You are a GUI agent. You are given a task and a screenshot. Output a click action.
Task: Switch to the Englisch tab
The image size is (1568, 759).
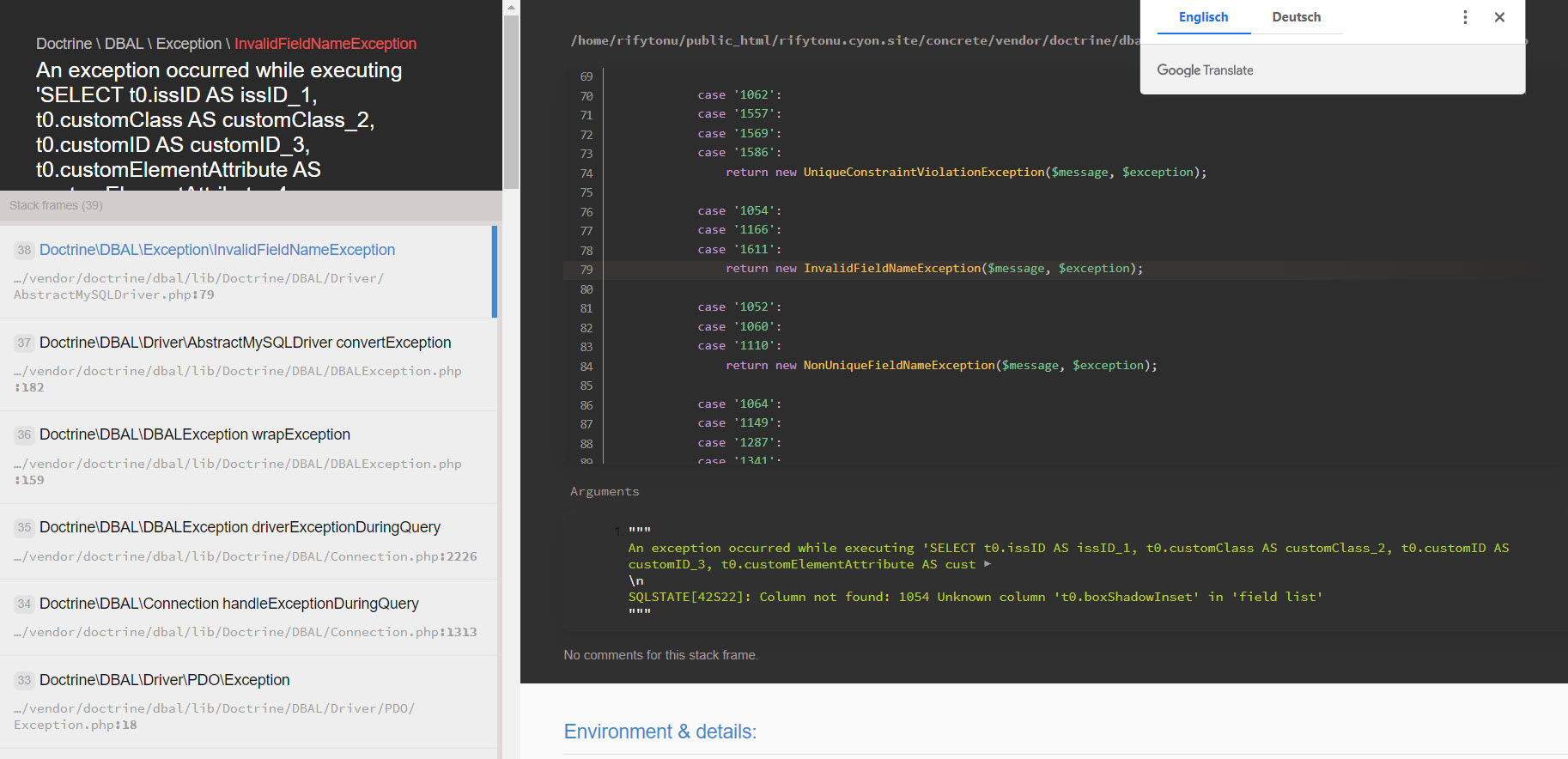[x=1203, y=17]
